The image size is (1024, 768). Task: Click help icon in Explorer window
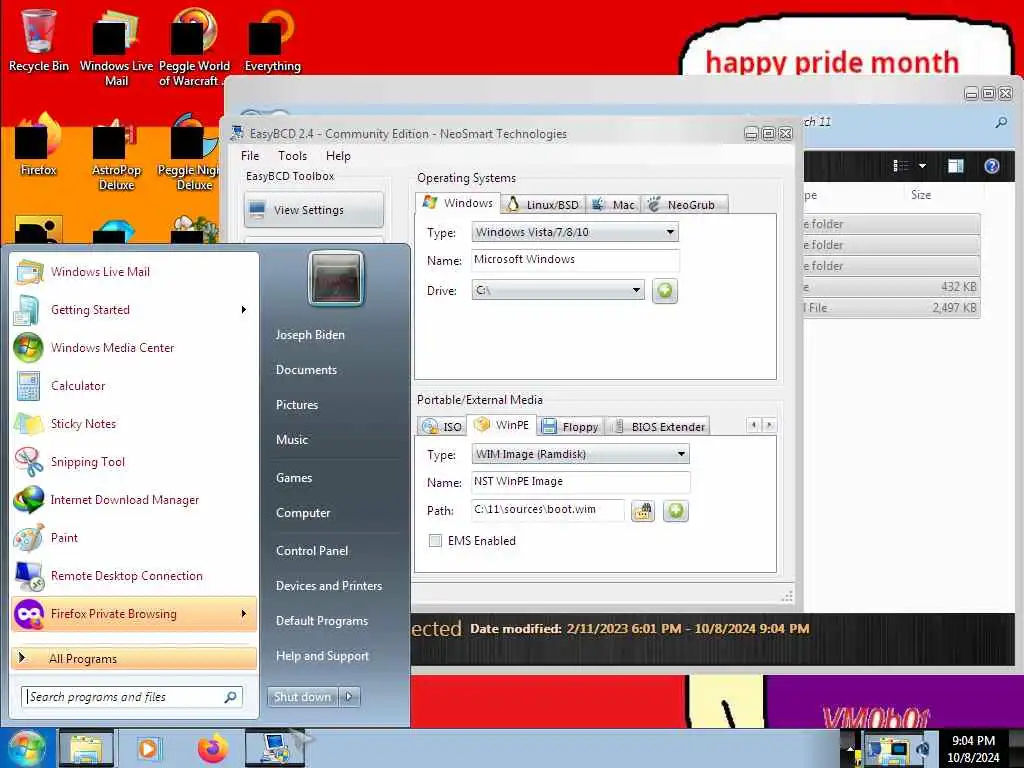991,166
